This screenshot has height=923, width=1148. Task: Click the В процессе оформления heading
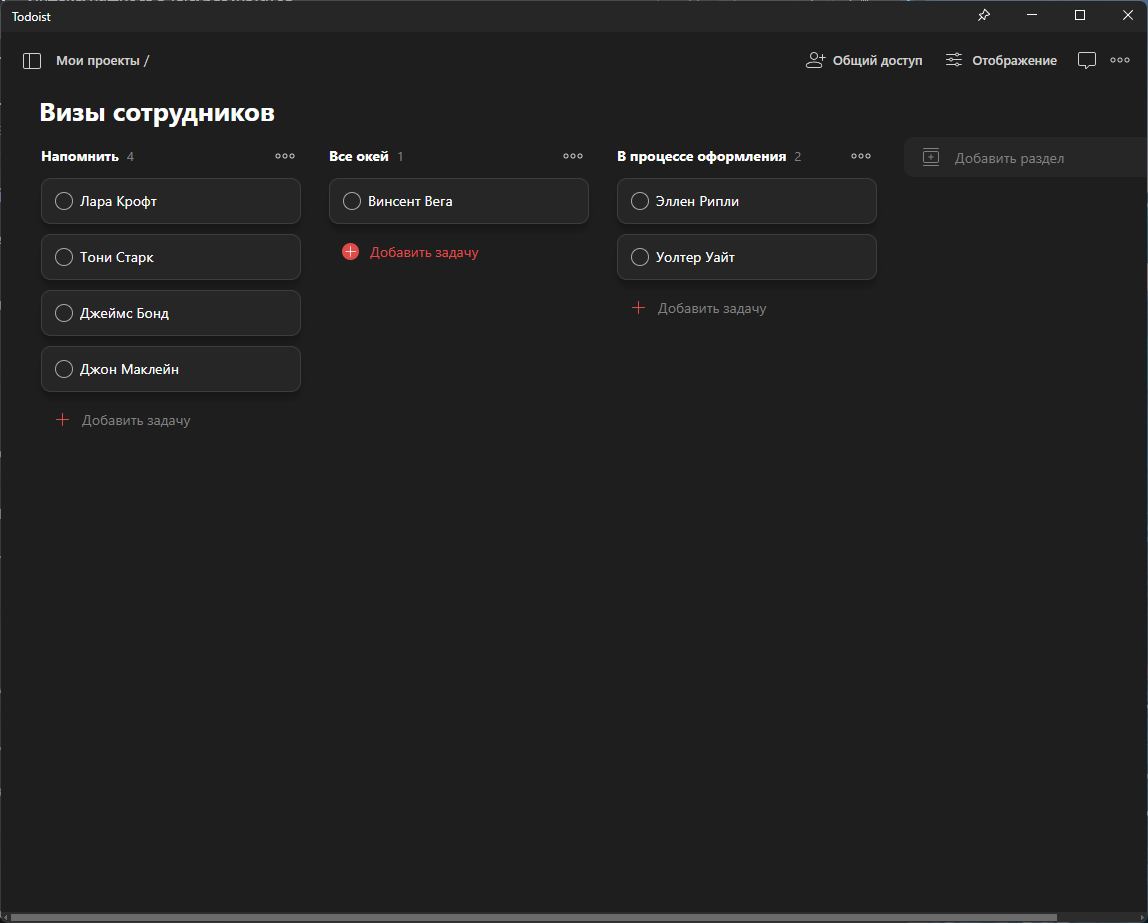(701, 156)
